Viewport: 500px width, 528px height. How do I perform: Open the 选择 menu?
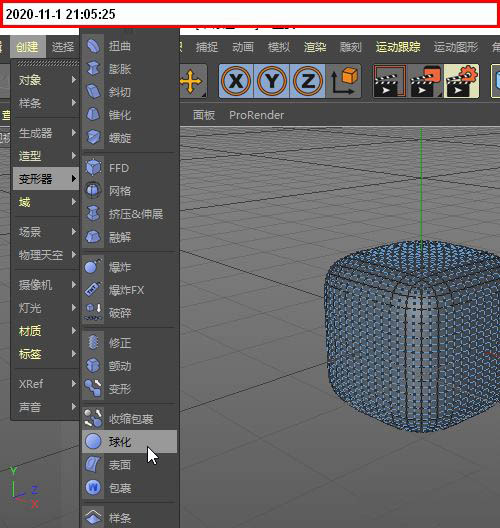pyautogui.click(x=63, y=47)
